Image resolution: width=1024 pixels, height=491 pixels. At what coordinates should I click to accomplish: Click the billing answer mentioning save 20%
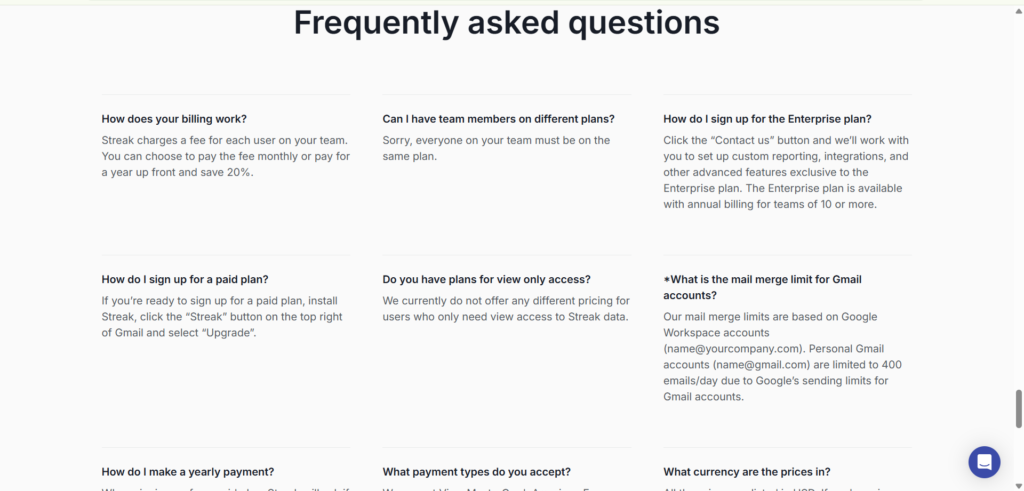(x=226, y=156)
